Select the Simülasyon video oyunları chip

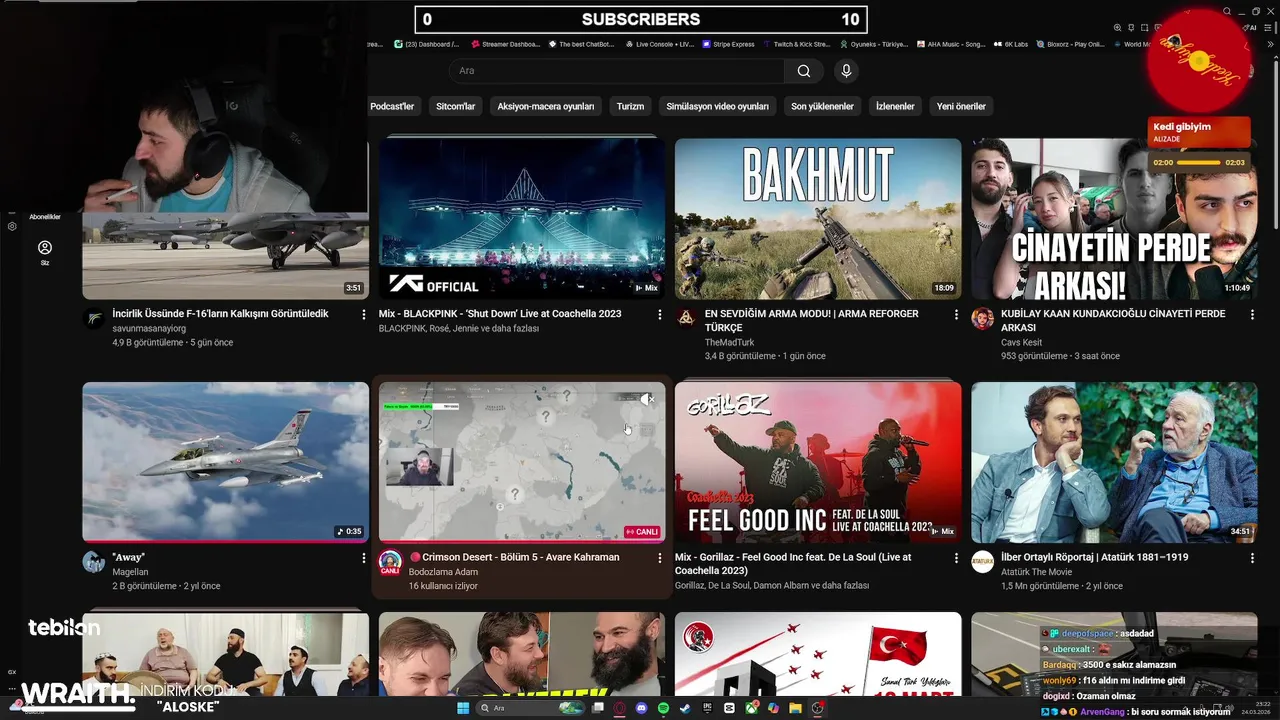[717, 106]
